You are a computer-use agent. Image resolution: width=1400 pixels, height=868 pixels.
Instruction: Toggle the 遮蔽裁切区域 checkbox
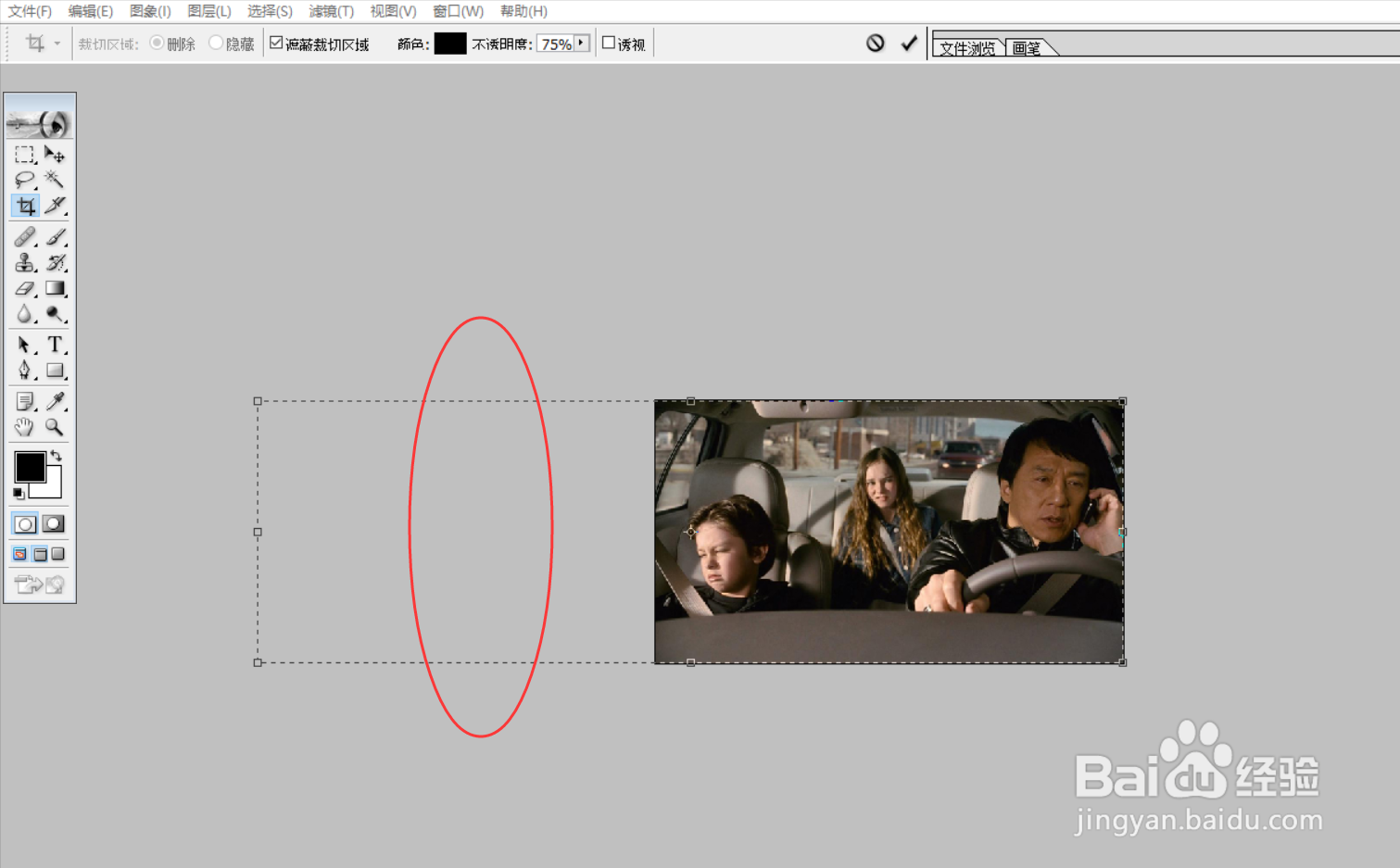pyautogui.click(x=276, y=43)
